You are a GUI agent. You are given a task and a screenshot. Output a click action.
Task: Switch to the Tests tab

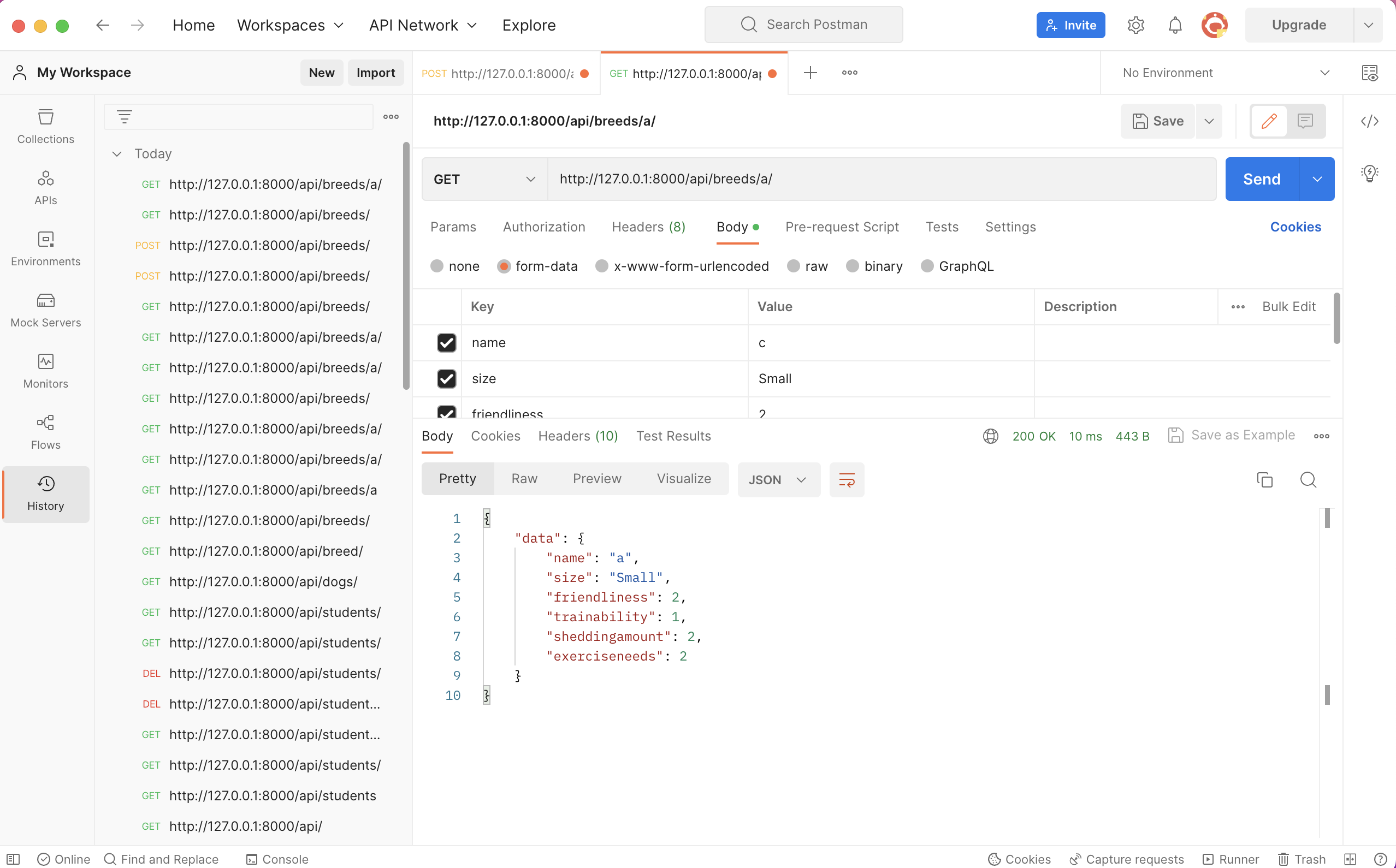(942, 227)
